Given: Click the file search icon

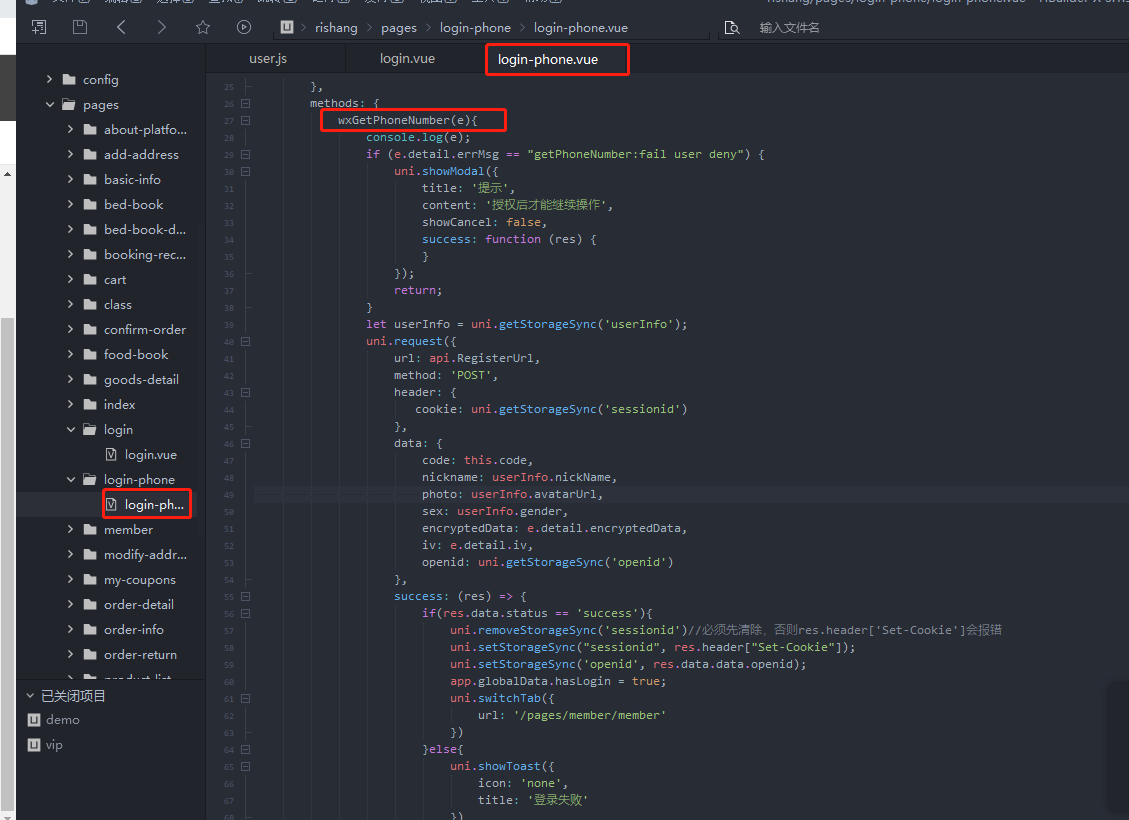Looking at the screenshot, I should (x=732, y=28).
